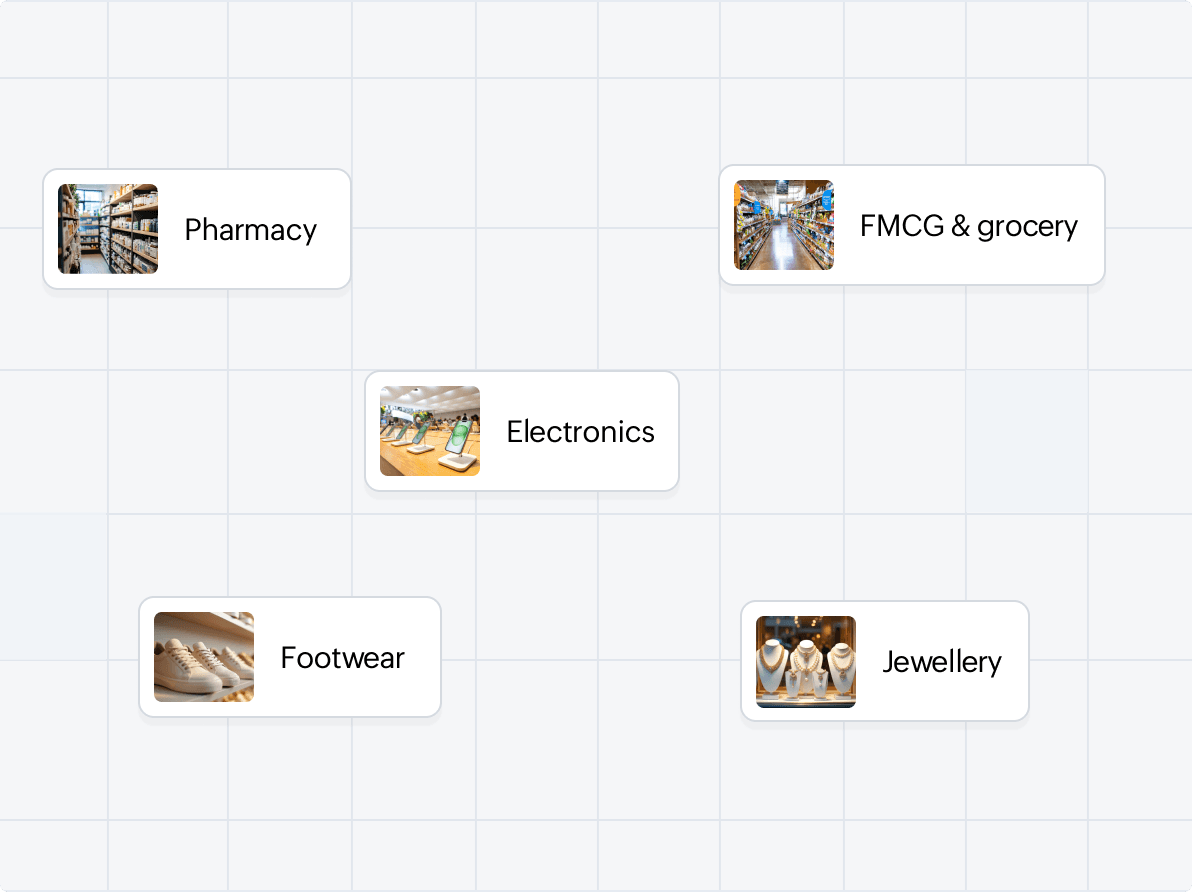
Task: Select the Electronics store thumbnail image
Action: coord(430,431)
